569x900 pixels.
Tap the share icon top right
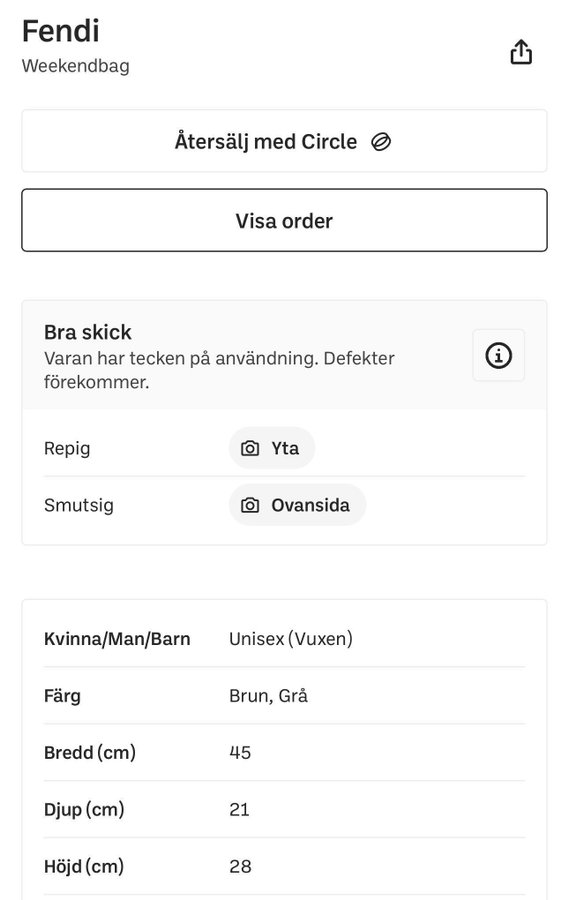coord(521,52)
